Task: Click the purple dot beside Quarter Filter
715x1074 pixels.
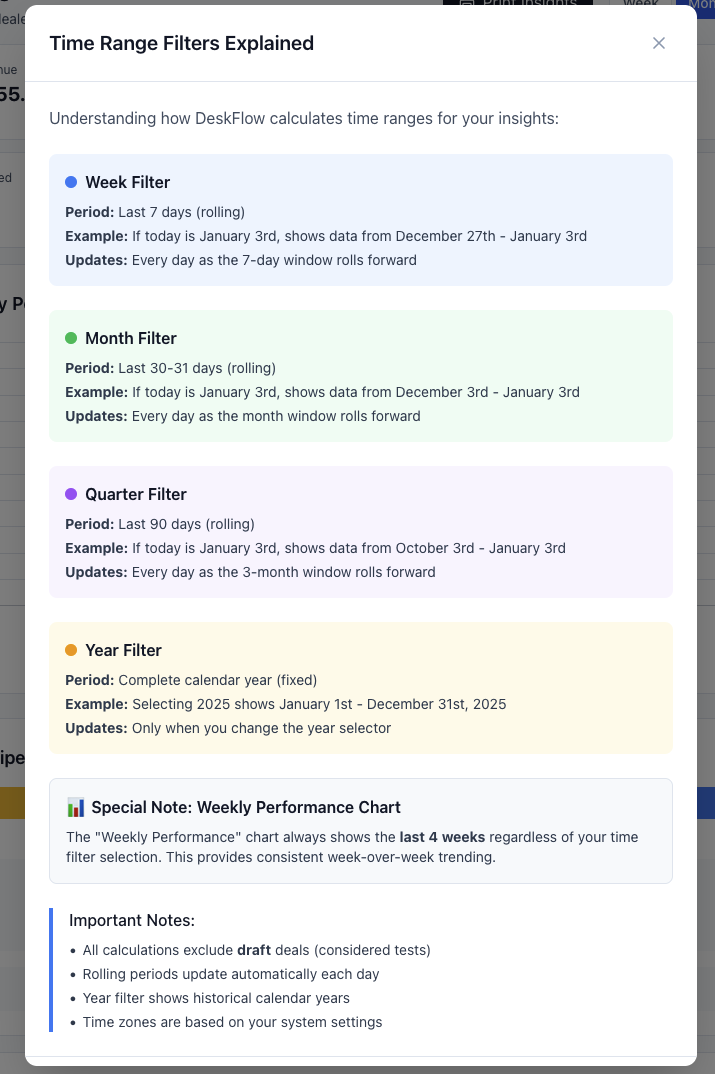Action: pos(71,494)
